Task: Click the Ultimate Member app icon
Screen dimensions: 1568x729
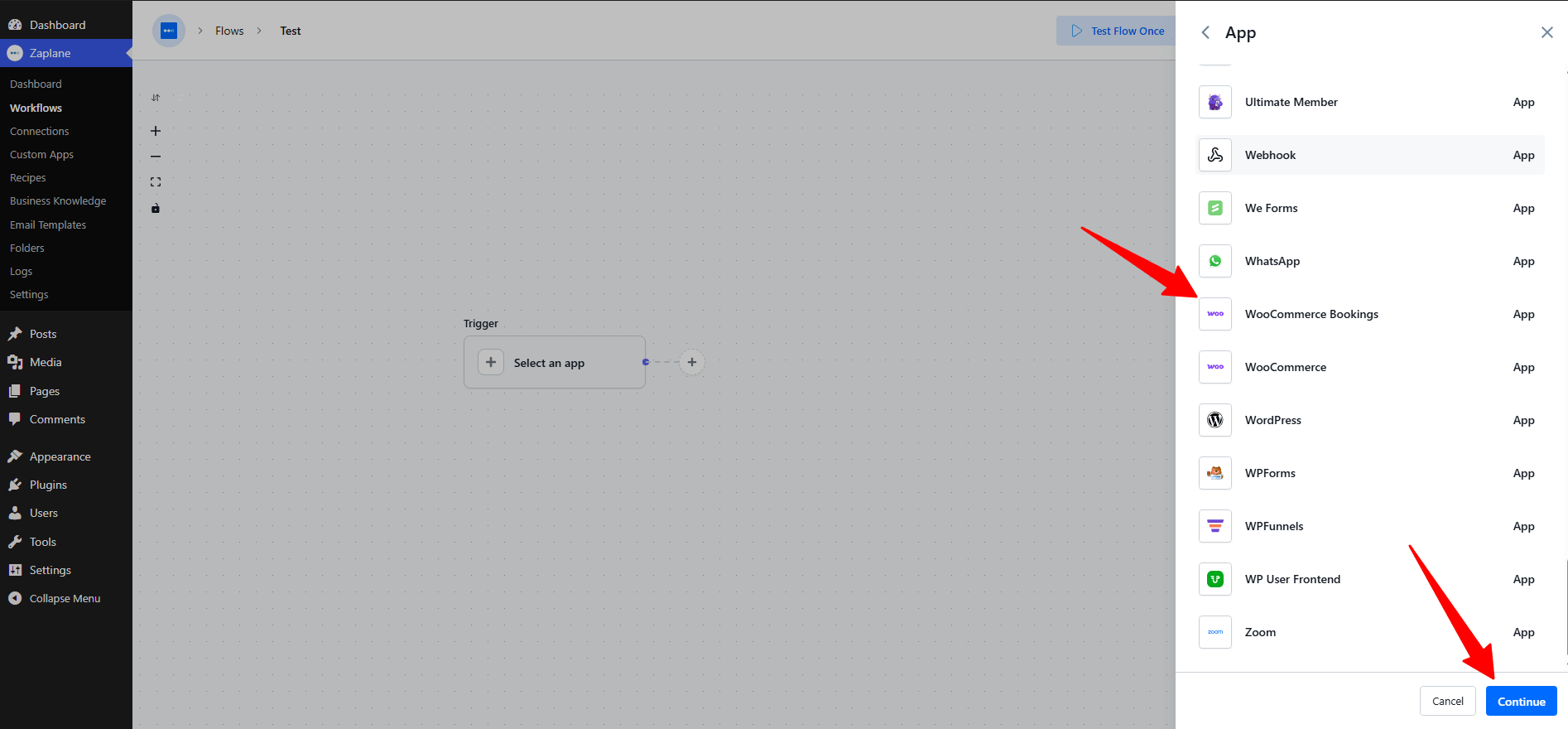Action: (1215, 102)
